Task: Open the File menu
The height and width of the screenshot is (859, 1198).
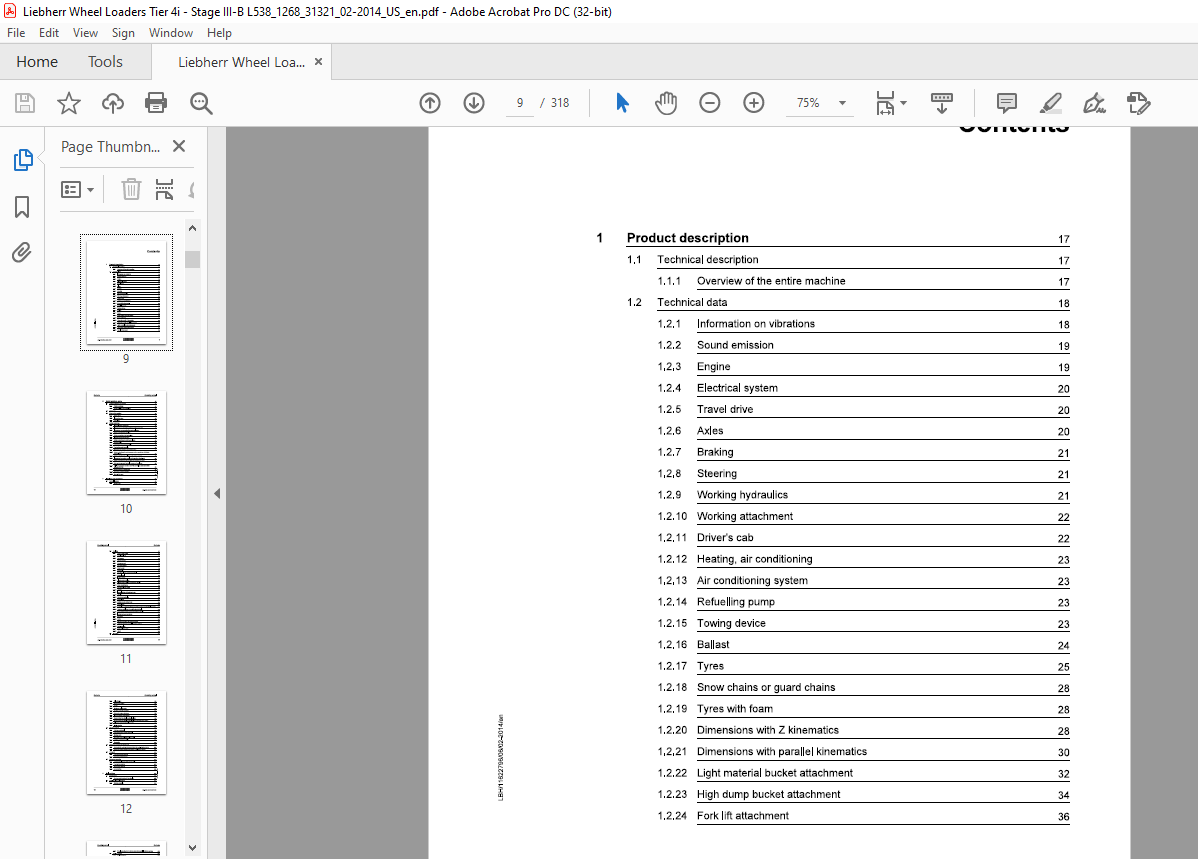Action: tap(16, 33)
